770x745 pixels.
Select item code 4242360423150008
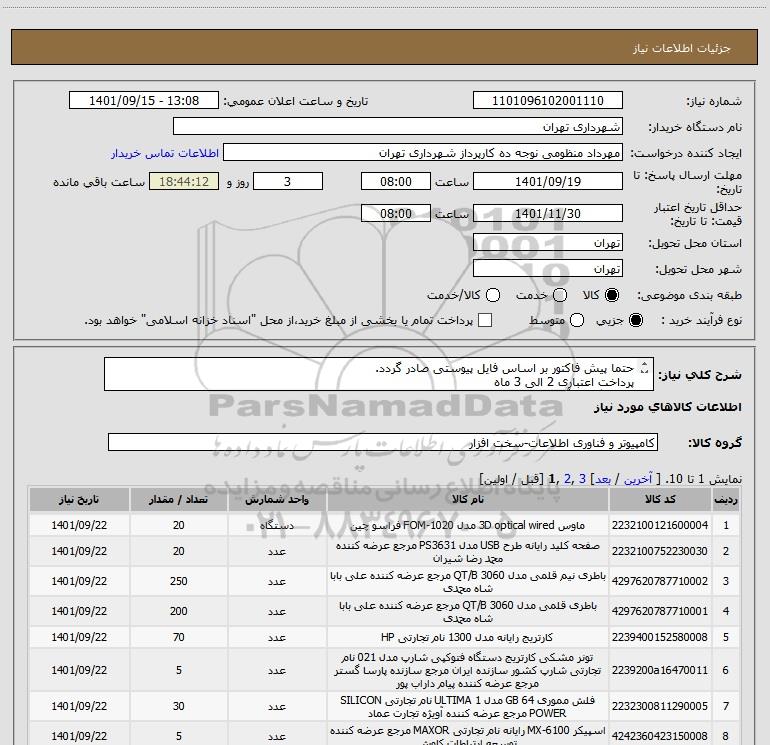[660, 736]
